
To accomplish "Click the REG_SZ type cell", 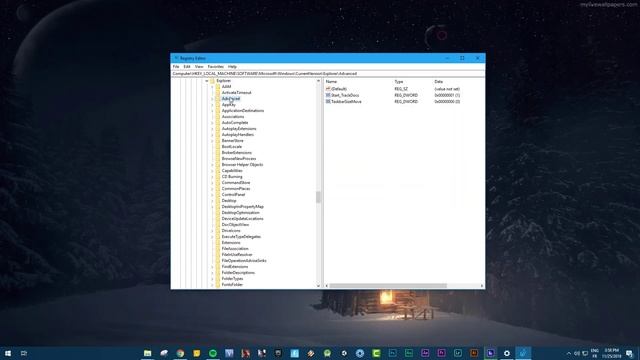I will [401, 89].
